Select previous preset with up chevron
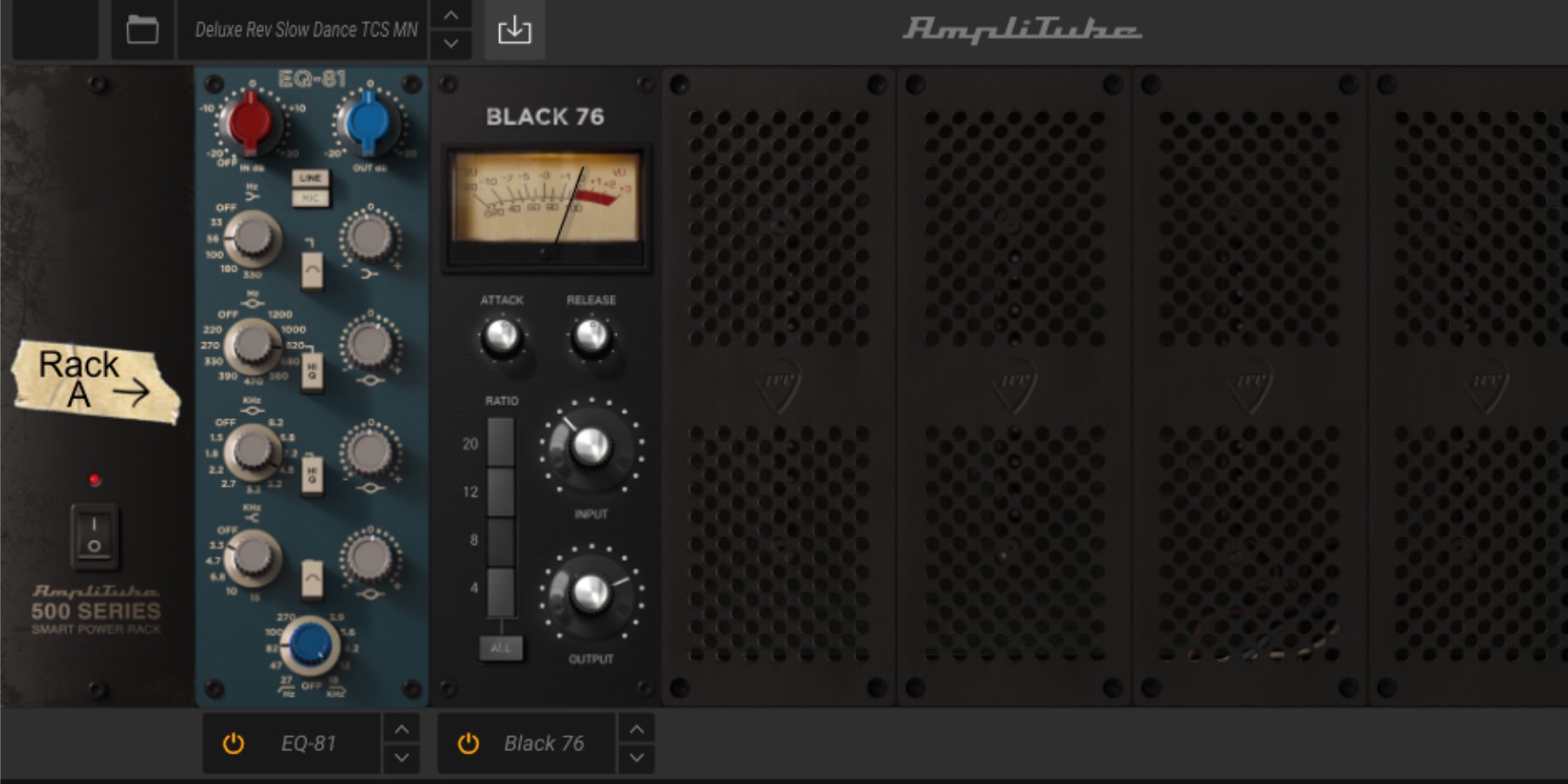Viewport: 1568px width, 784px height. pos(450,15)
